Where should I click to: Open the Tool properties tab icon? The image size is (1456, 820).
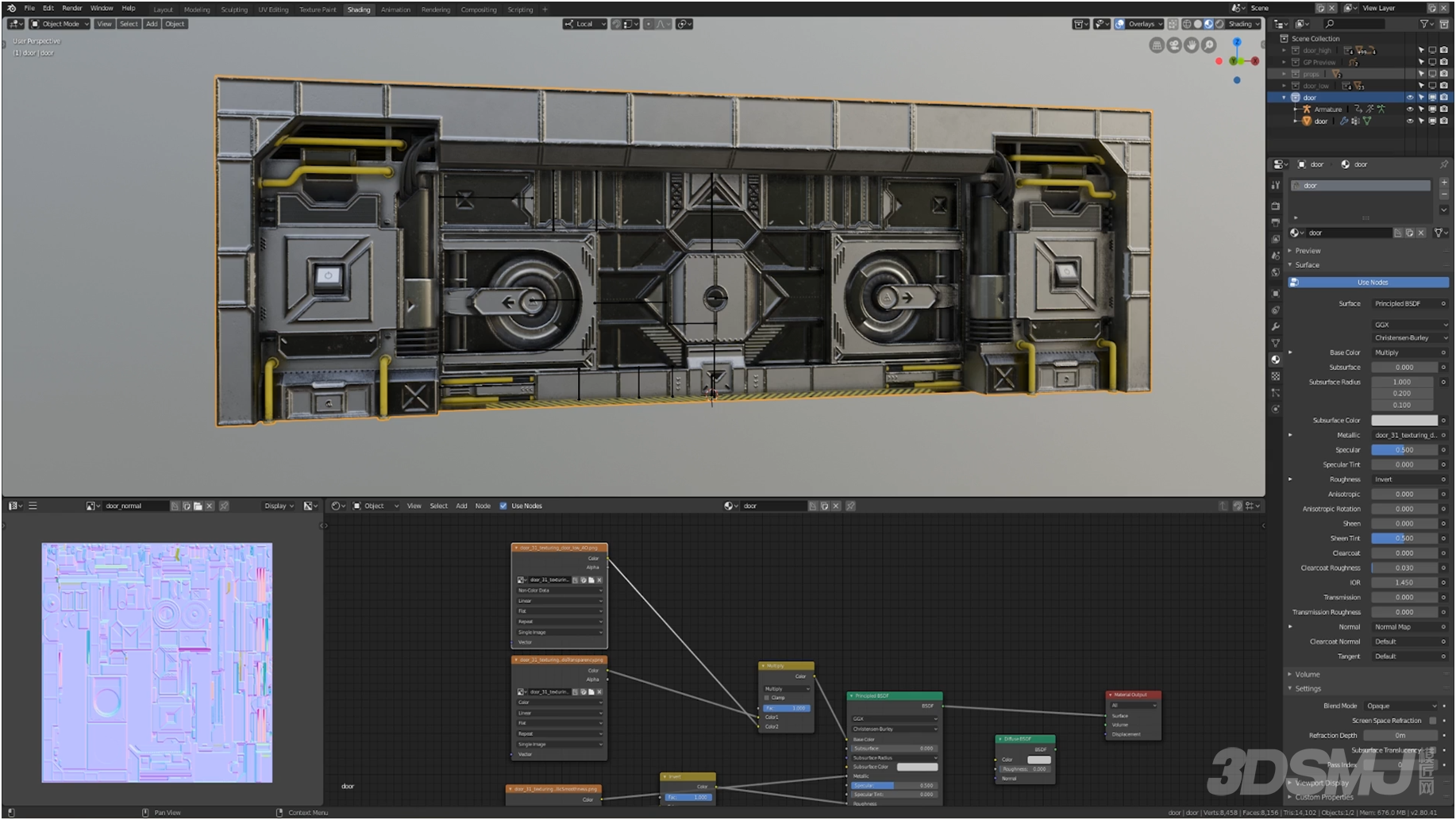click(x=1275, y=186)
